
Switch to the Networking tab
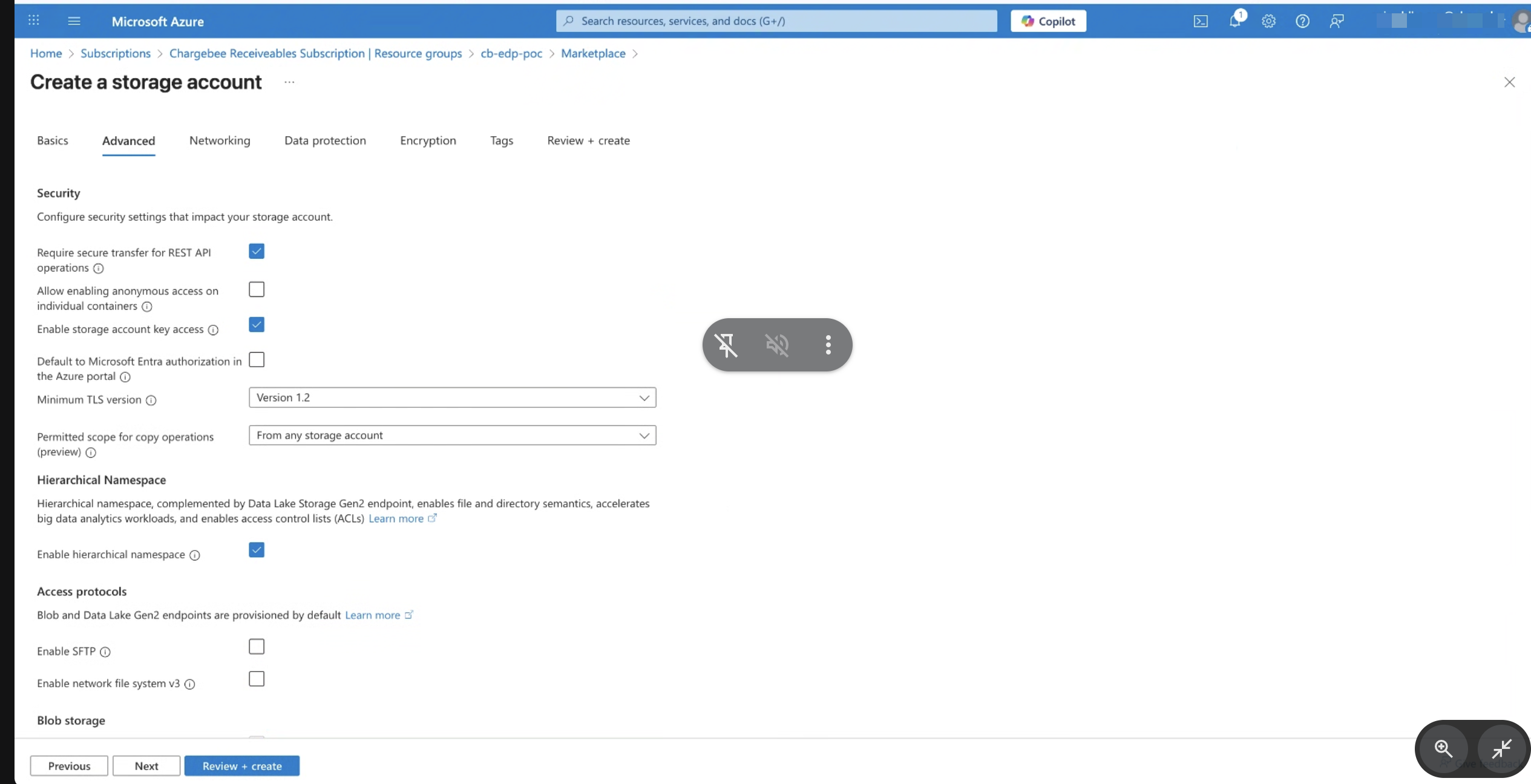coord(220,141)
